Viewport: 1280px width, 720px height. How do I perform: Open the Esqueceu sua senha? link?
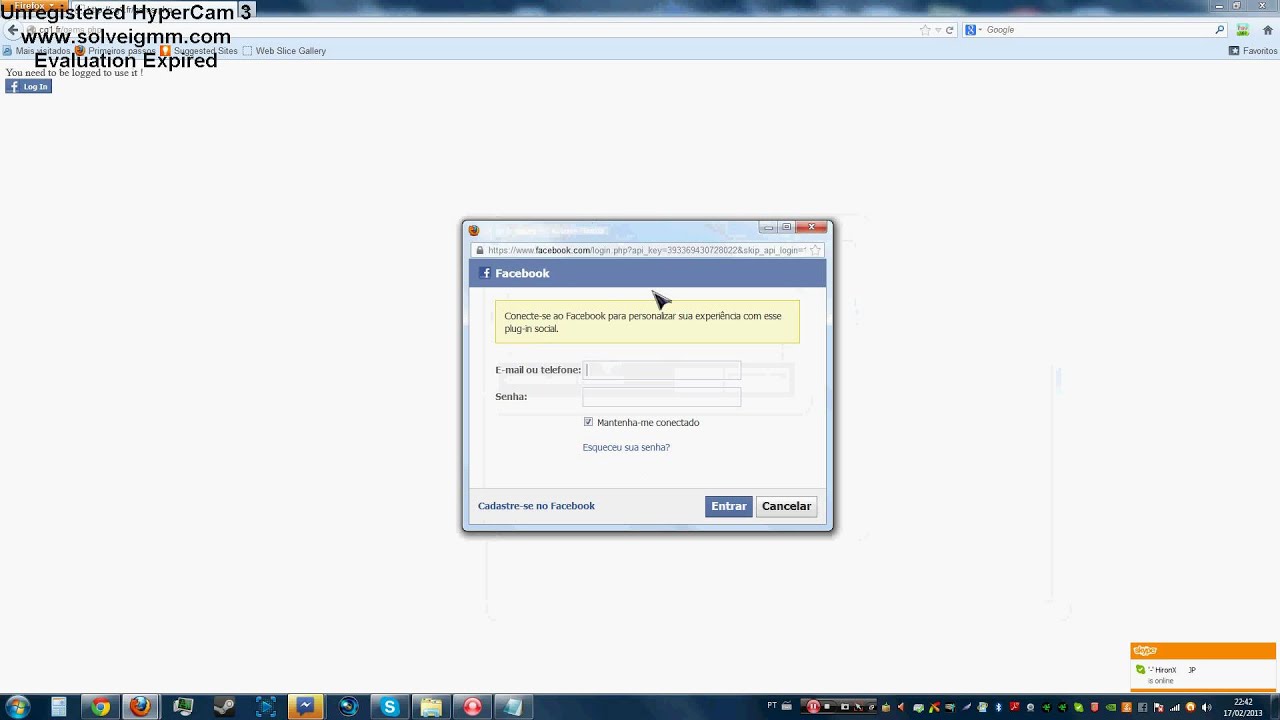[x=626, y=447]
